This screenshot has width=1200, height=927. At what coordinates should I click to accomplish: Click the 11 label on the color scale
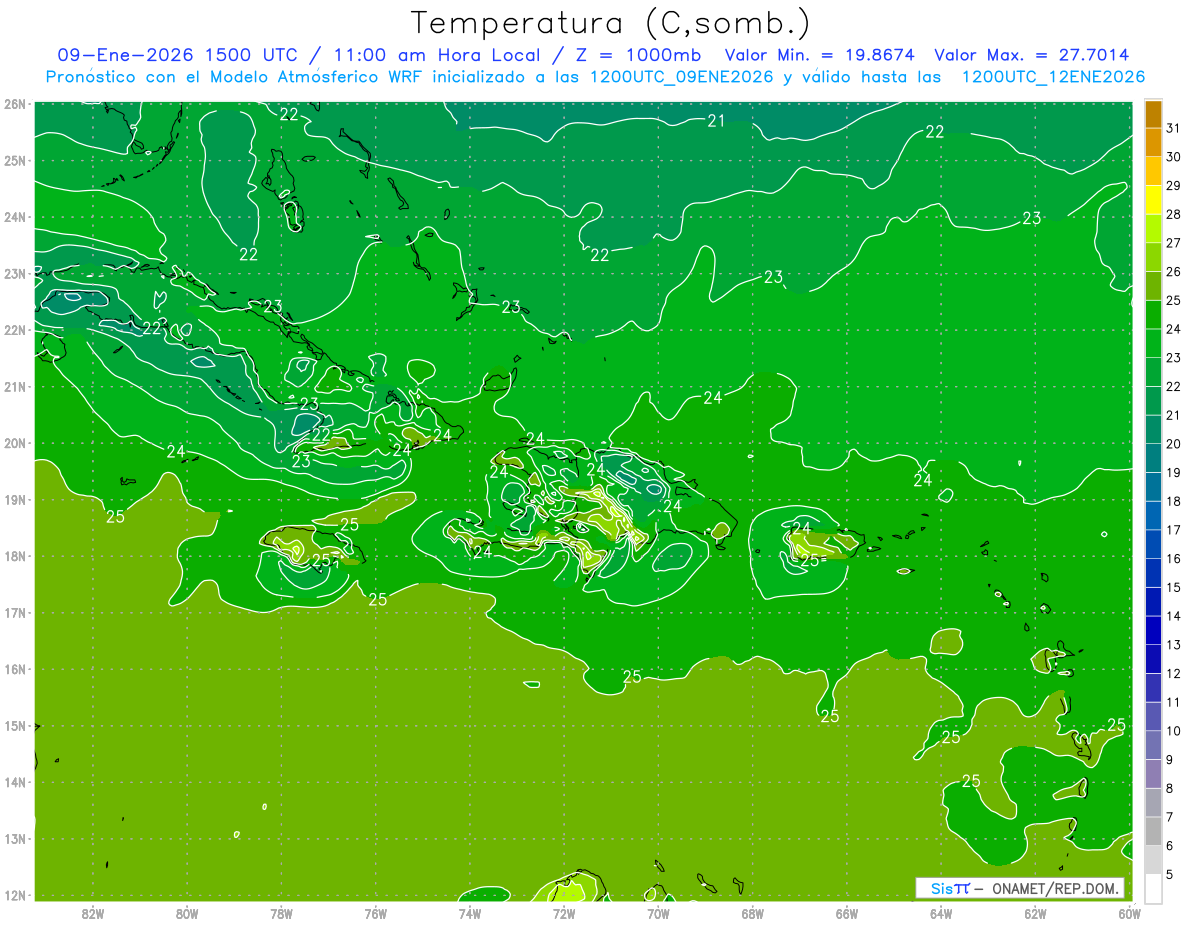coord(1174,703)
